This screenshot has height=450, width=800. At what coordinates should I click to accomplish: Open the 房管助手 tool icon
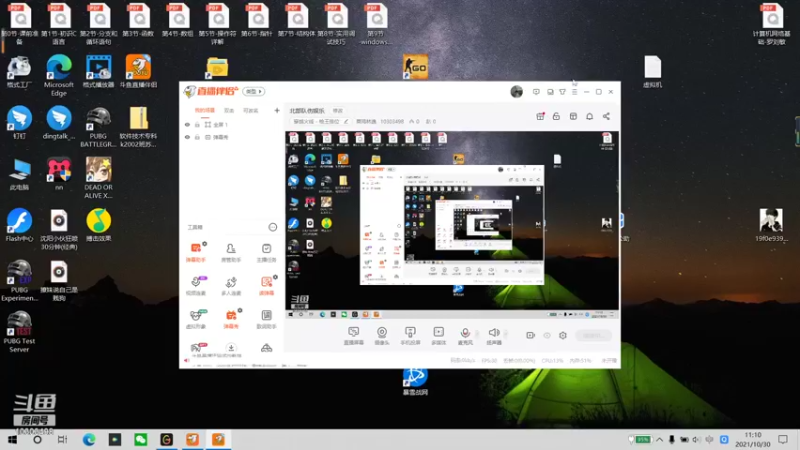coord(231,252)
